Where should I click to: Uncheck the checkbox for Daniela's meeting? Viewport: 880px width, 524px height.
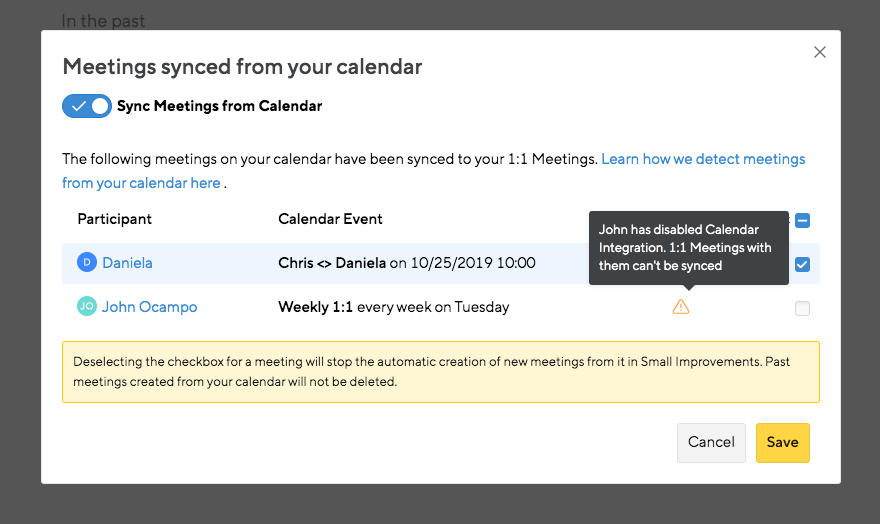[x=802, y=265]
